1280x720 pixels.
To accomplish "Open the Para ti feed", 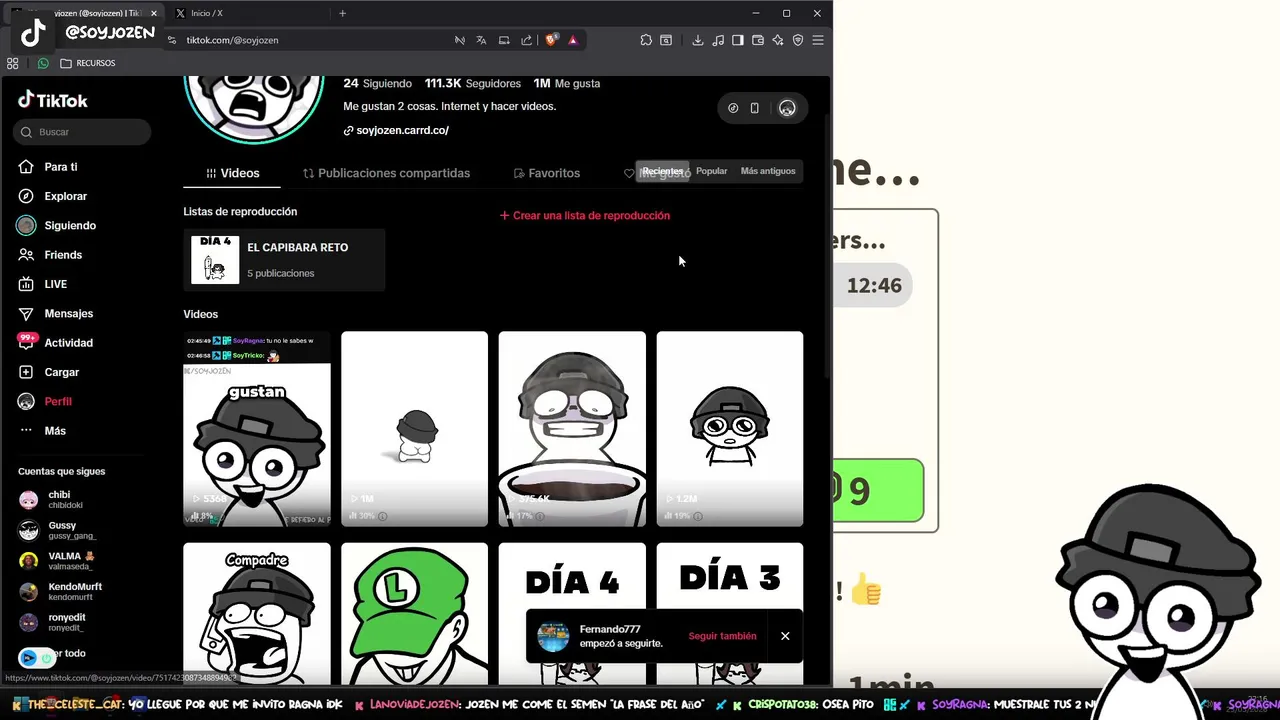I will 61,167.
